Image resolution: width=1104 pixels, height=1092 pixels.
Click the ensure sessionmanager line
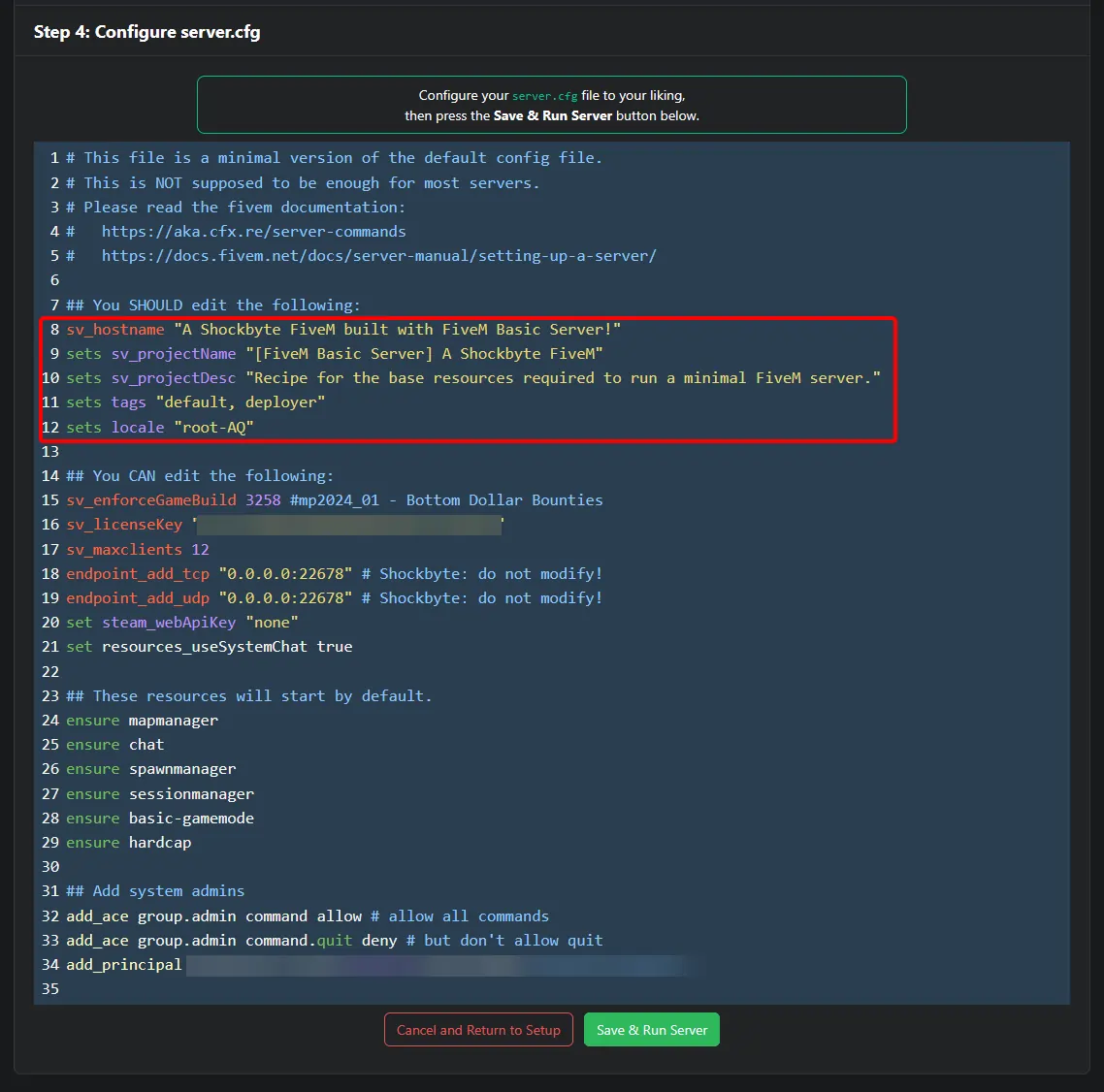[160, 794]
